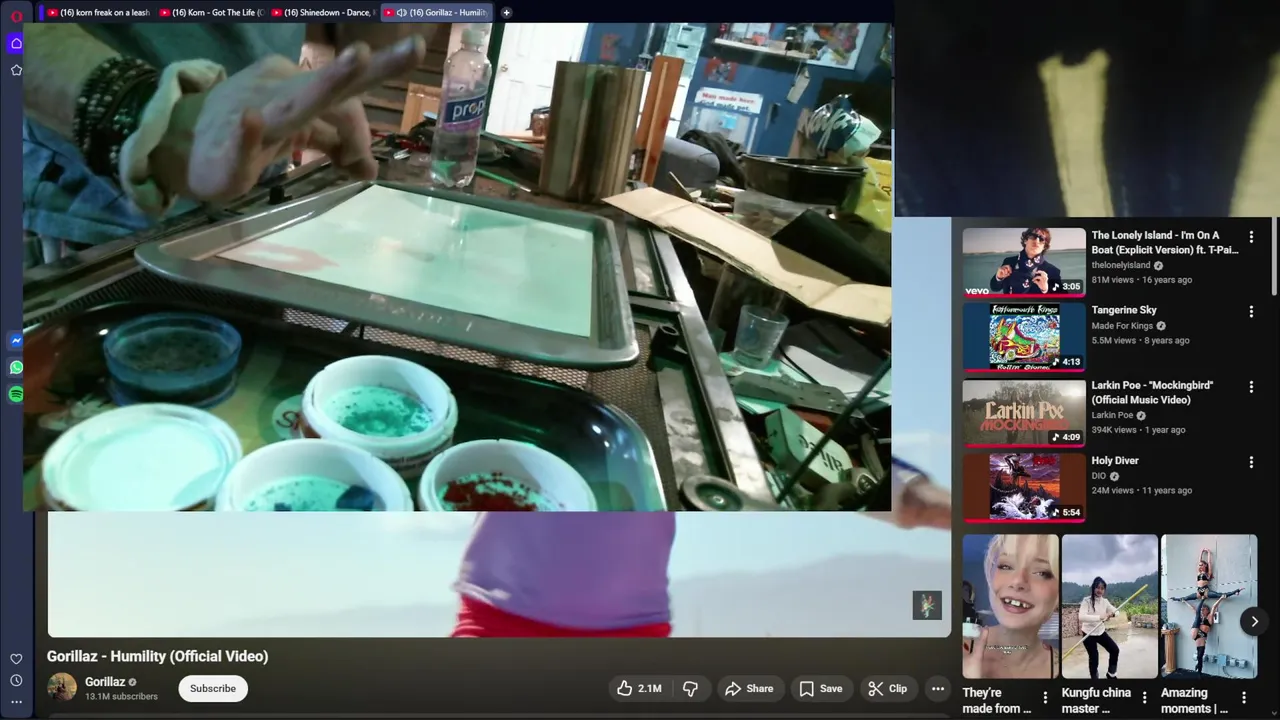Show next shorts with arrow button
1280x720 pixels.
(x=1255, y=621)
